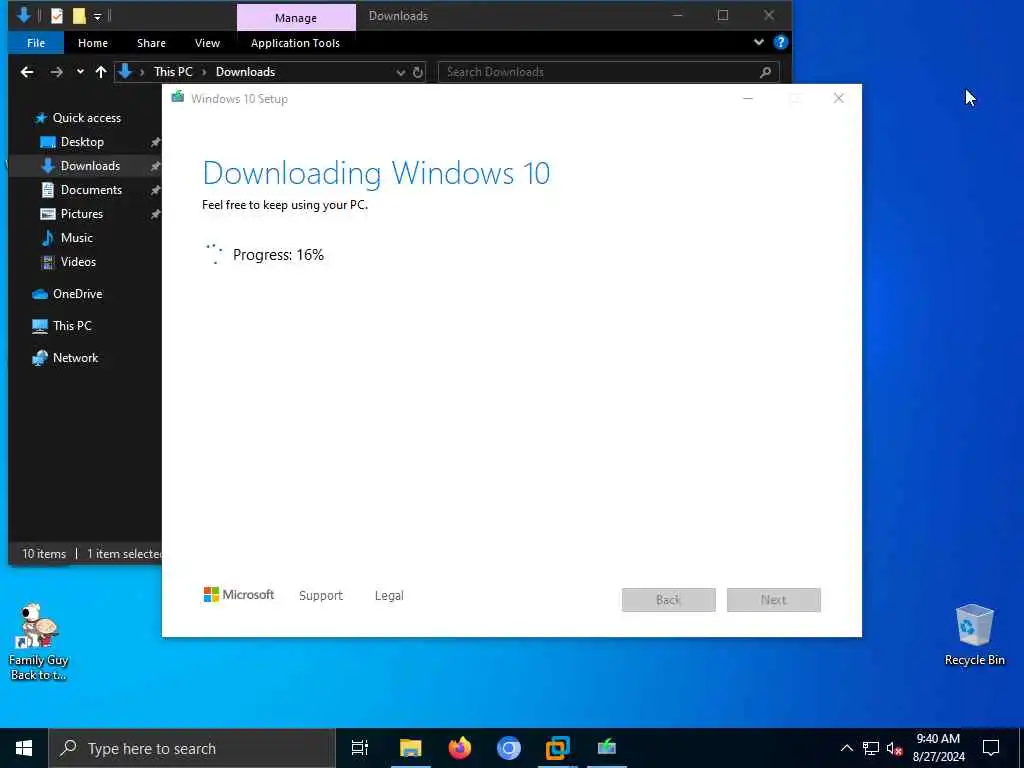Open the View ribbon tab
The height and width of the screenshot is (768, 1024).
coord(207,43)
